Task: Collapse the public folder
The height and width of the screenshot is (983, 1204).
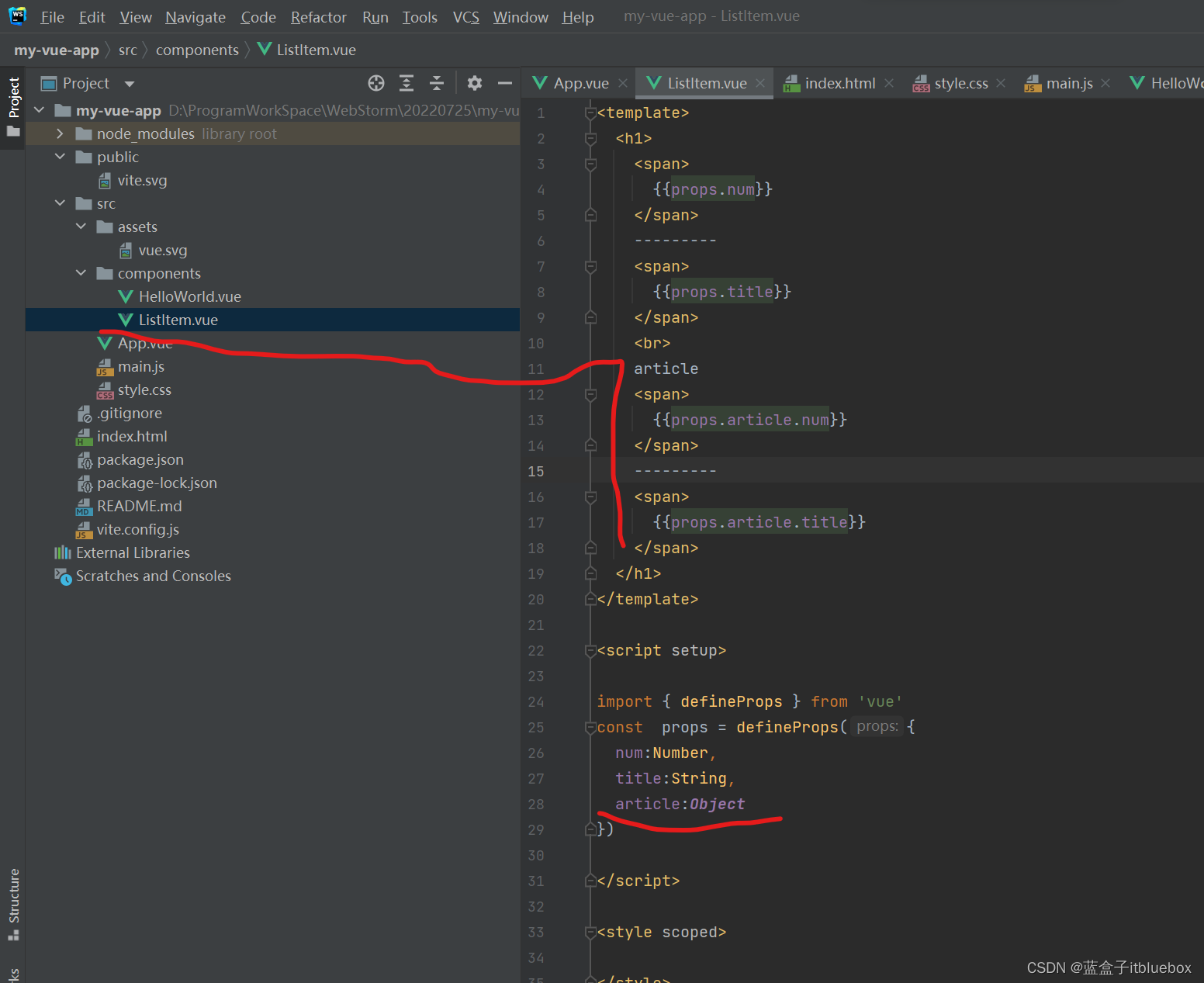Action: point(60,157)
